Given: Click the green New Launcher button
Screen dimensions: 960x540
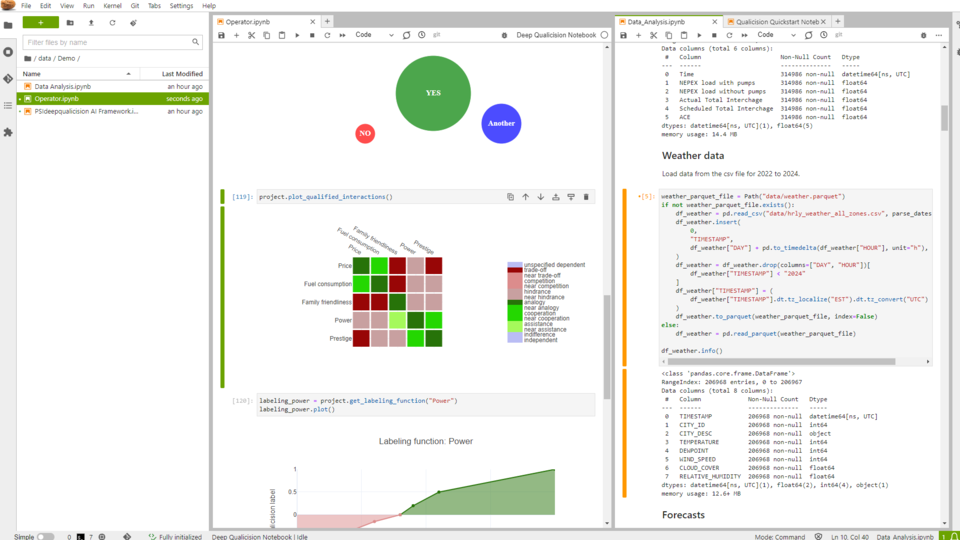Looking at the screenshot, I should (40, 22).
